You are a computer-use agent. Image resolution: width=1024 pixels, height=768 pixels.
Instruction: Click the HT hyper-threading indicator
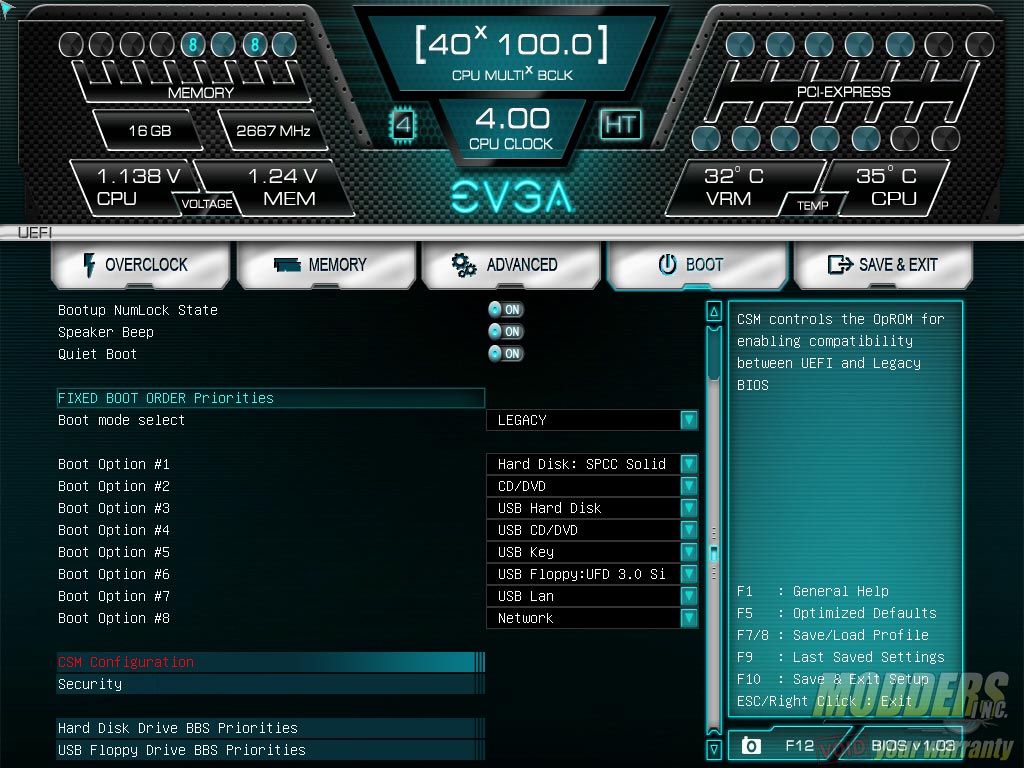[x=620, y=124]
